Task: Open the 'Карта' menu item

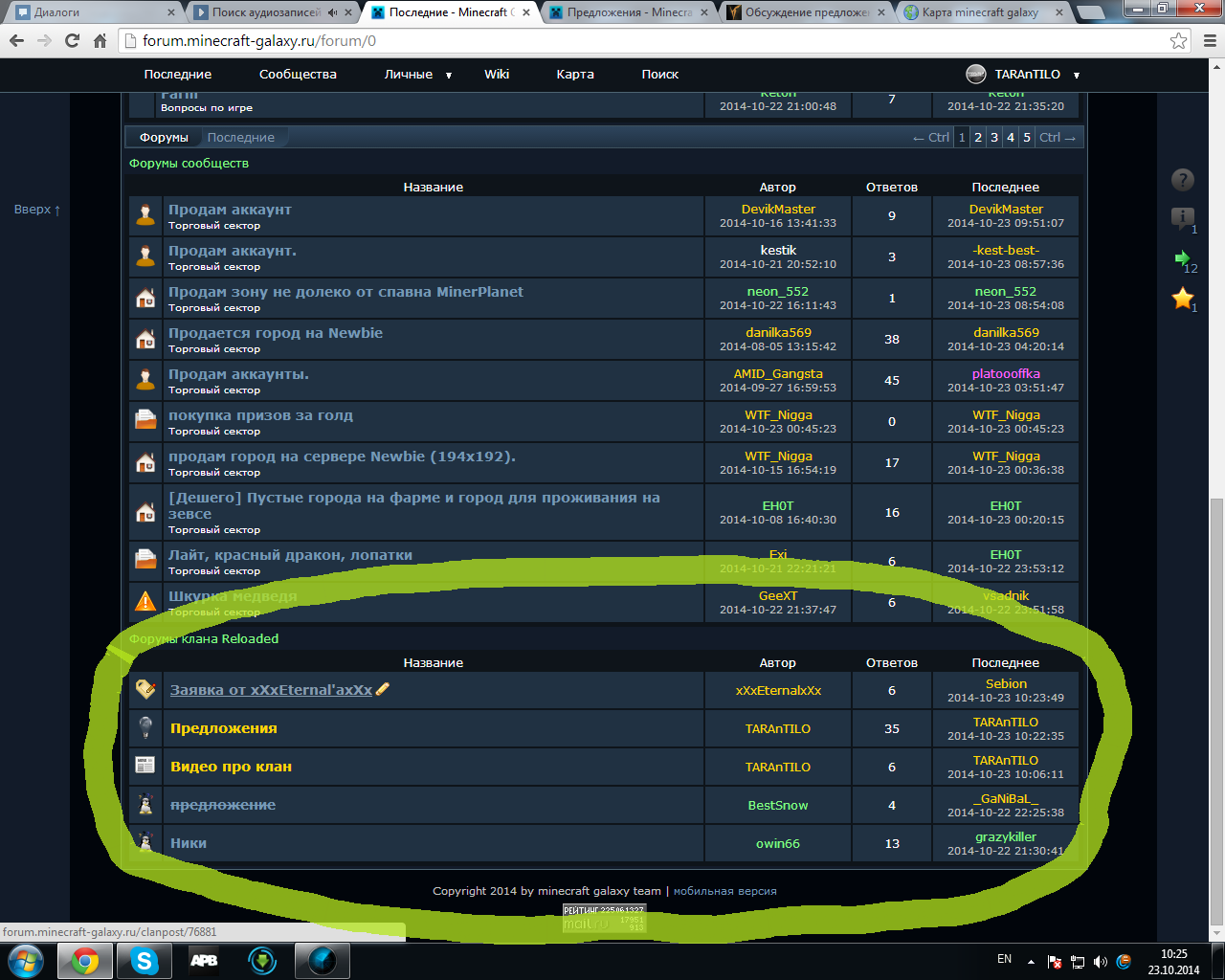Action: [575, 74]
